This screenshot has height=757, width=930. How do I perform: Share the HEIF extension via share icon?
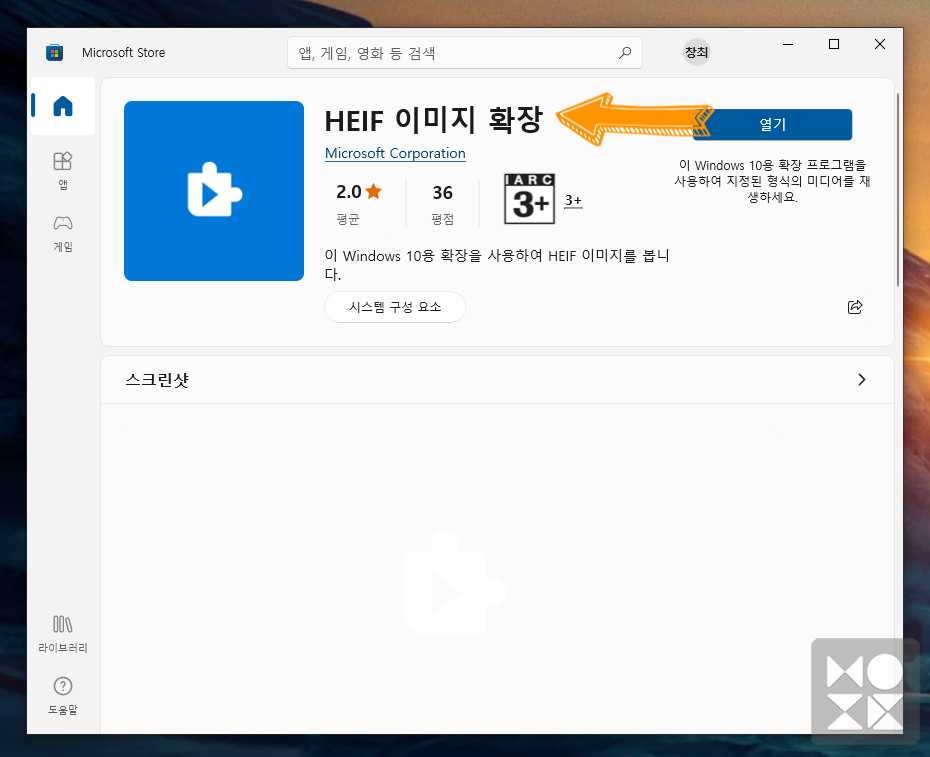[855, 307]
